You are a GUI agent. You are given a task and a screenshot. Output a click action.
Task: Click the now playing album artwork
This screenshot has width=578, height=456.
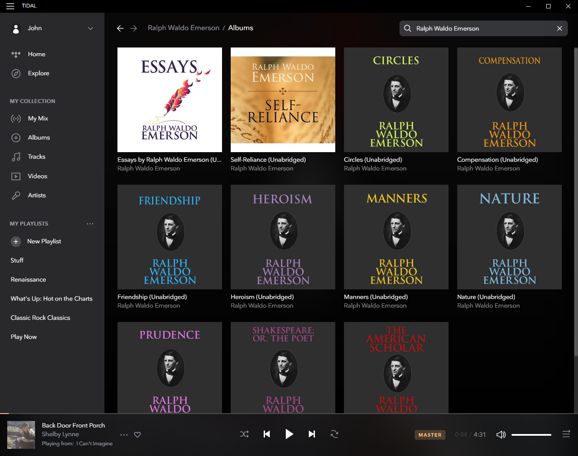pos(21,435)
